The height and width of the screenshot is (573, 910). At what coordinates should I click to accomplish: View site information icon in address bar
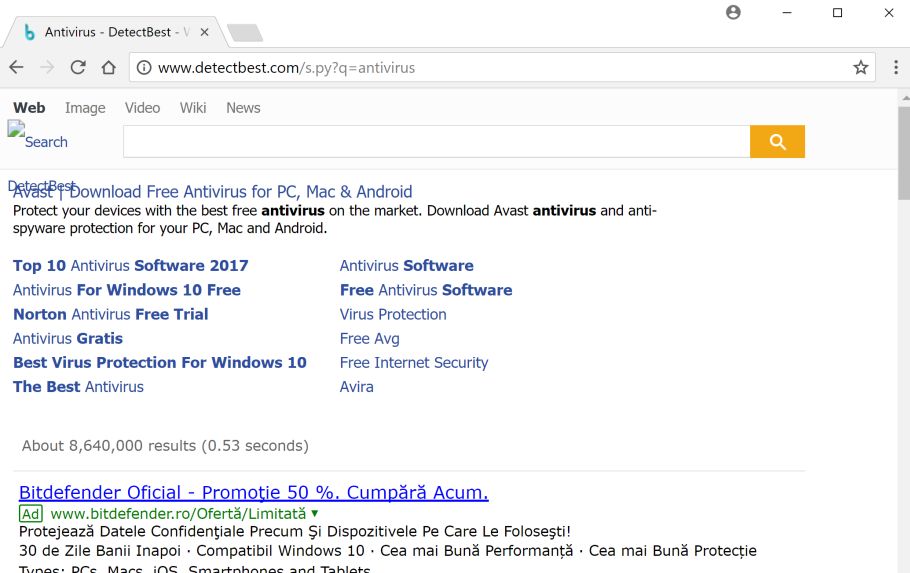(x=144, y=68)
